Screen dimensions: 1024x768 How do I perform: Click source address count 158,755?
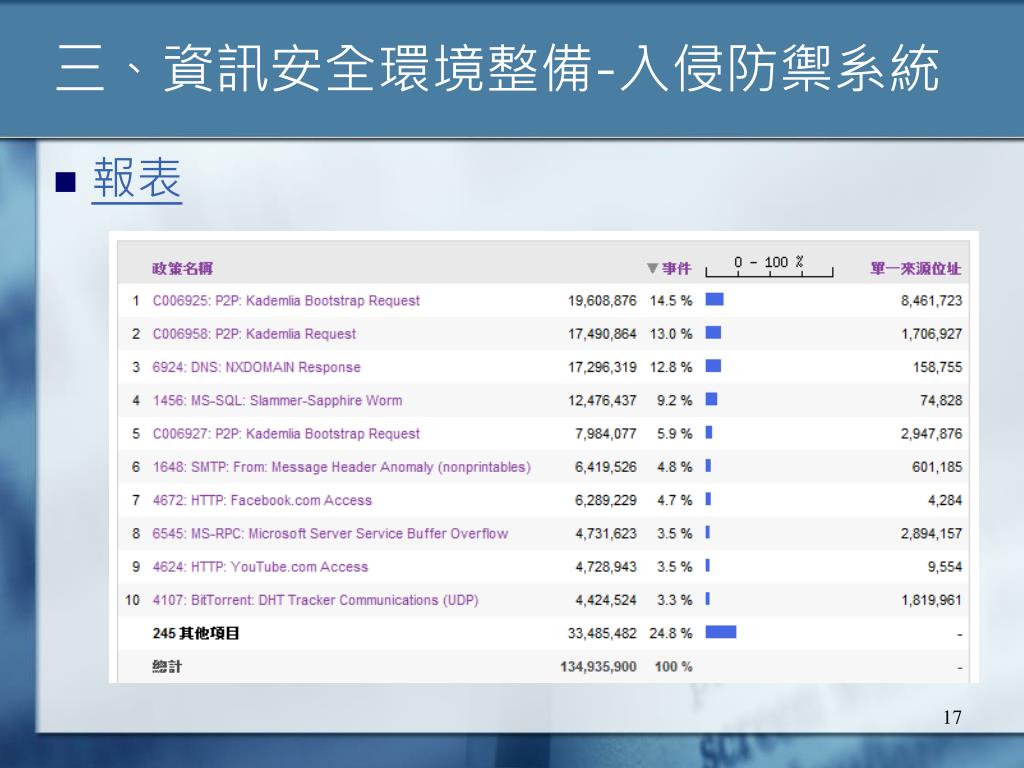click(937, 367)
